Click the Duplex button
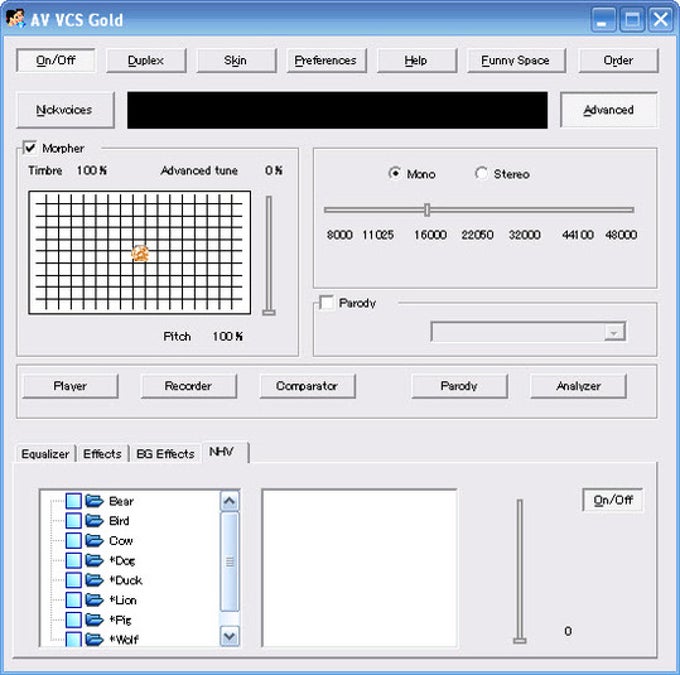This screenshot has width=680, height=675. pyautogui.click(x=146, y=60)
